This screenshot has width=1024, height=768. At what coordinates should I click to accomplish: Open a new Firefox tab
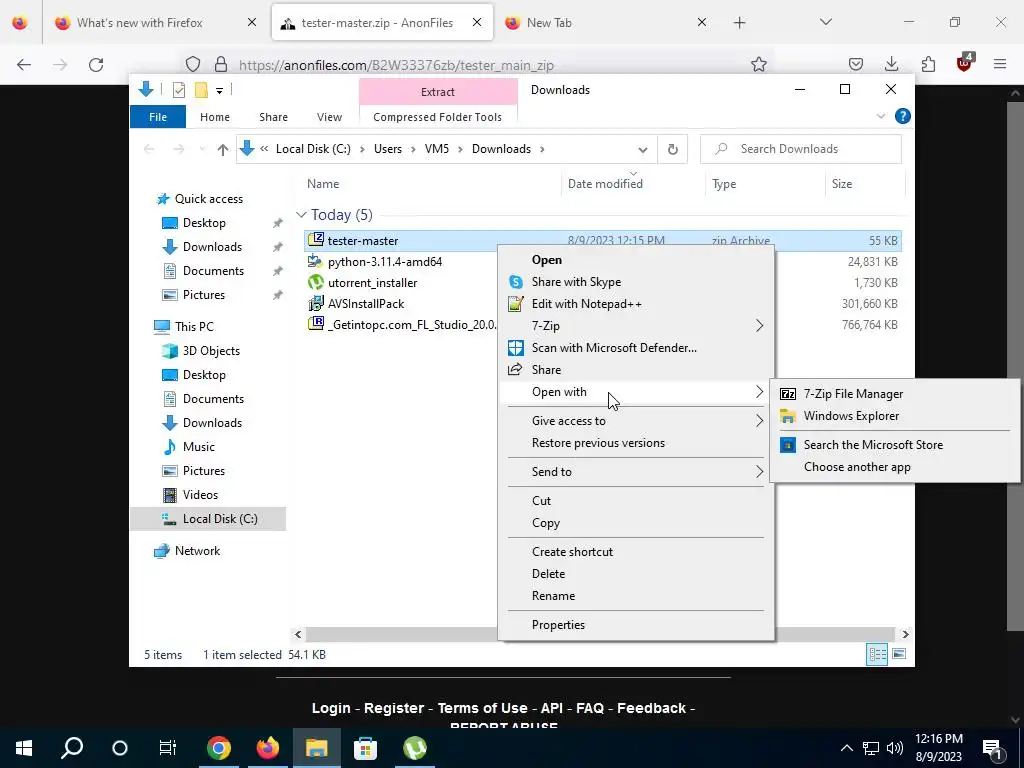click(739, 23)
